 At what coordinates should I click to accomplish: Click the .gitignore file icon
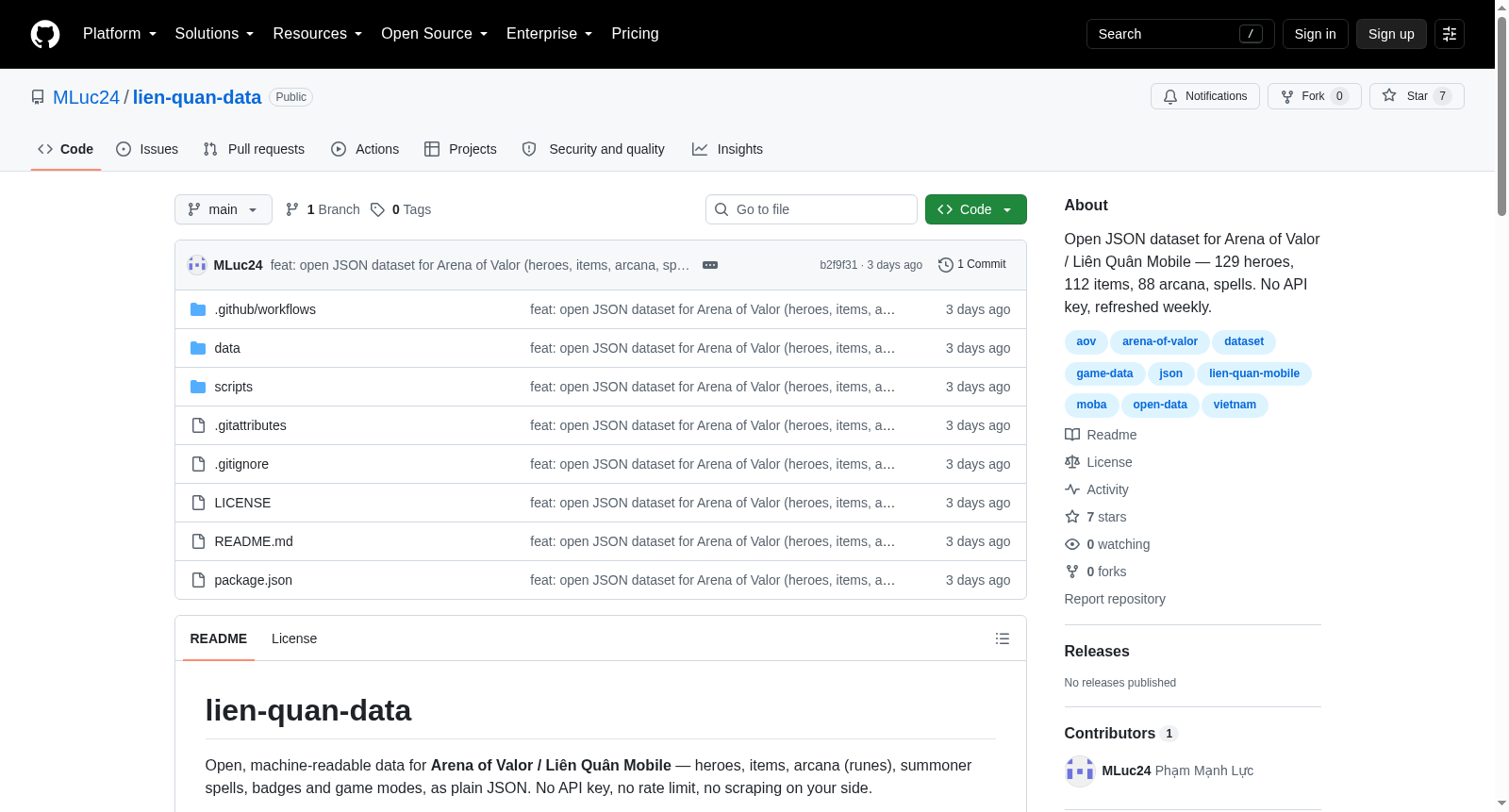pos(198,464)
